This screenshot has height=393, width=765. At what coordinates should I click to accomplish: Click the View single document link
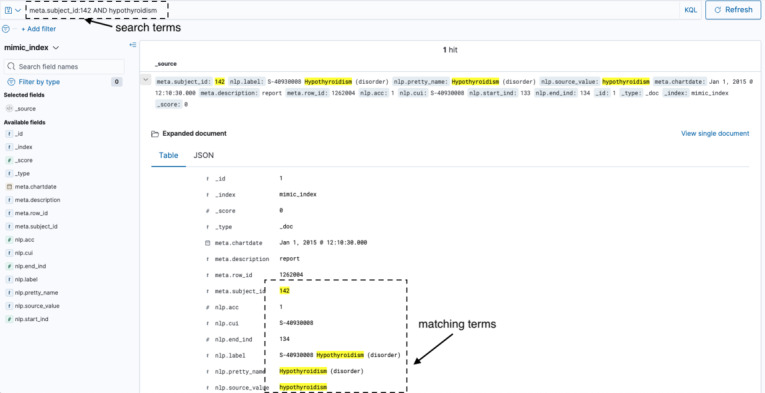715,133
